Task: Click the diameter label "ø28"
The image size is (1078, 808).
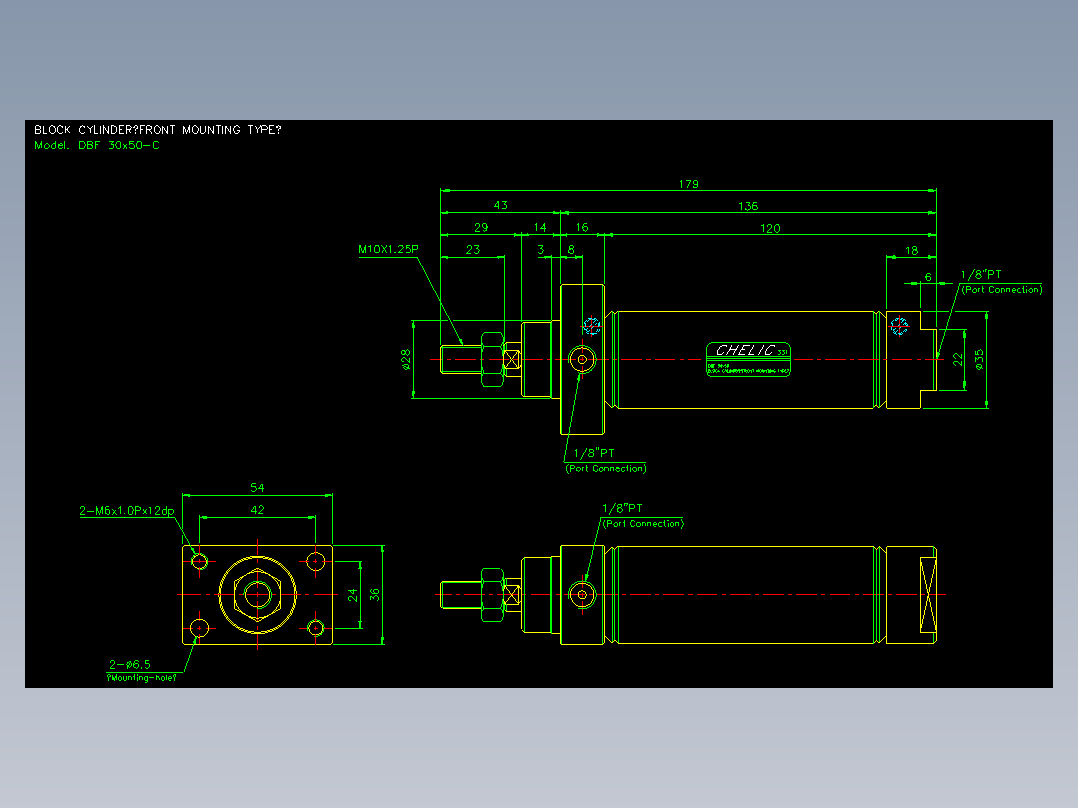Action: pyautogui.click(x=406, y=359)
